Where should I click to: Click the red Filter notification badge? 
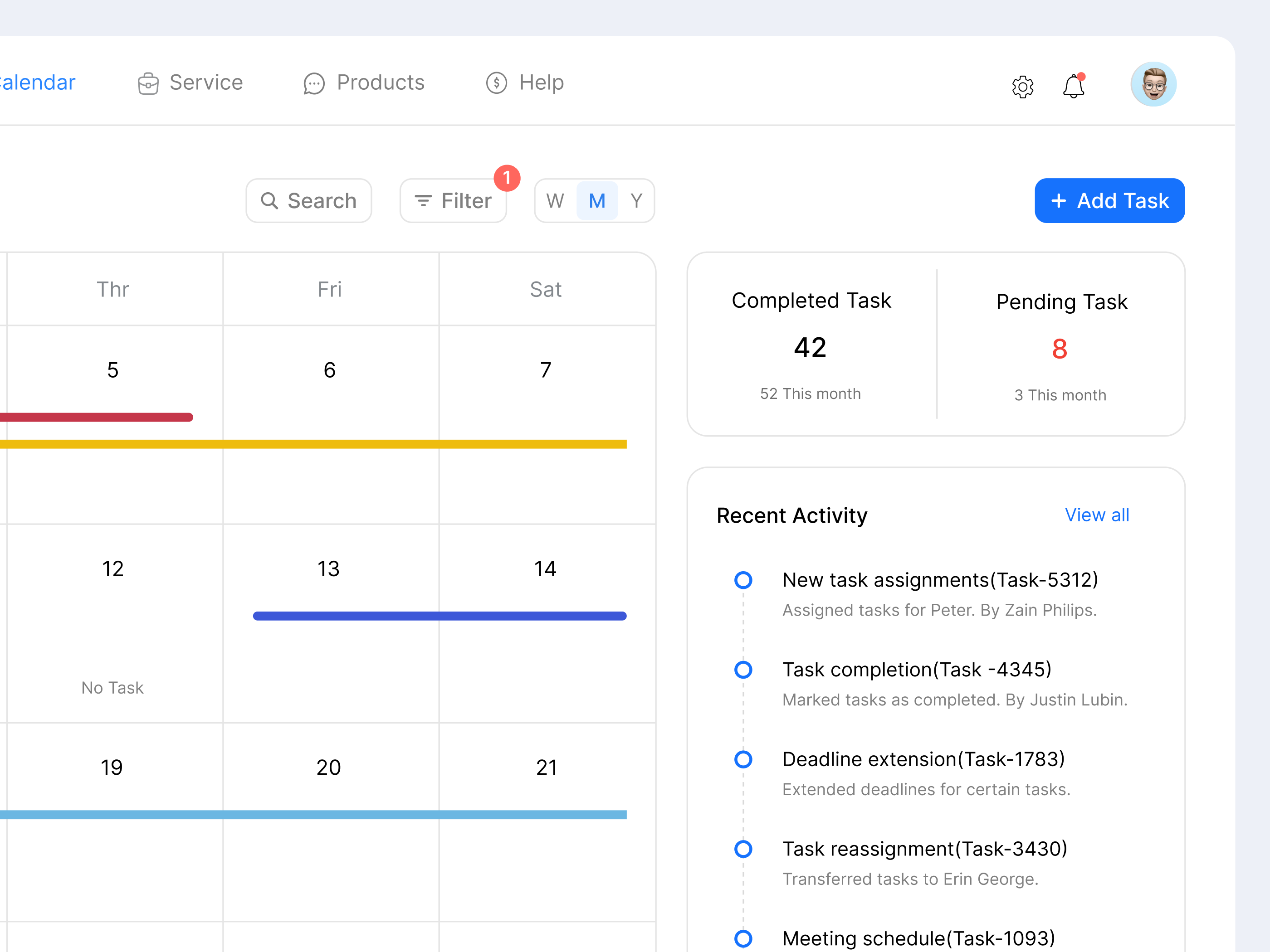click(x=506, y=179)
